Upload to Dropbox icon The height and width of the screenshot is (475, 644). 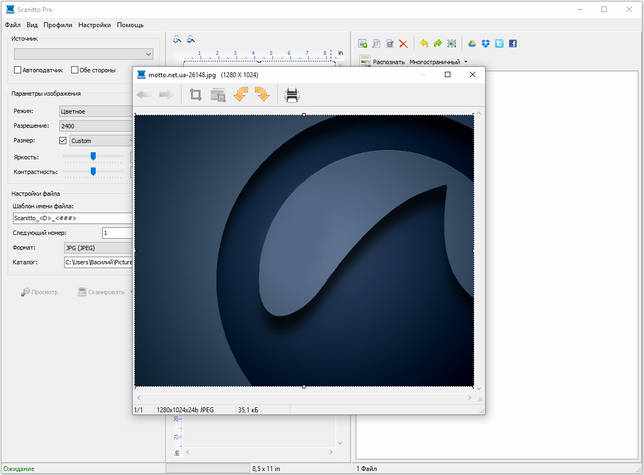pos(485,43)
